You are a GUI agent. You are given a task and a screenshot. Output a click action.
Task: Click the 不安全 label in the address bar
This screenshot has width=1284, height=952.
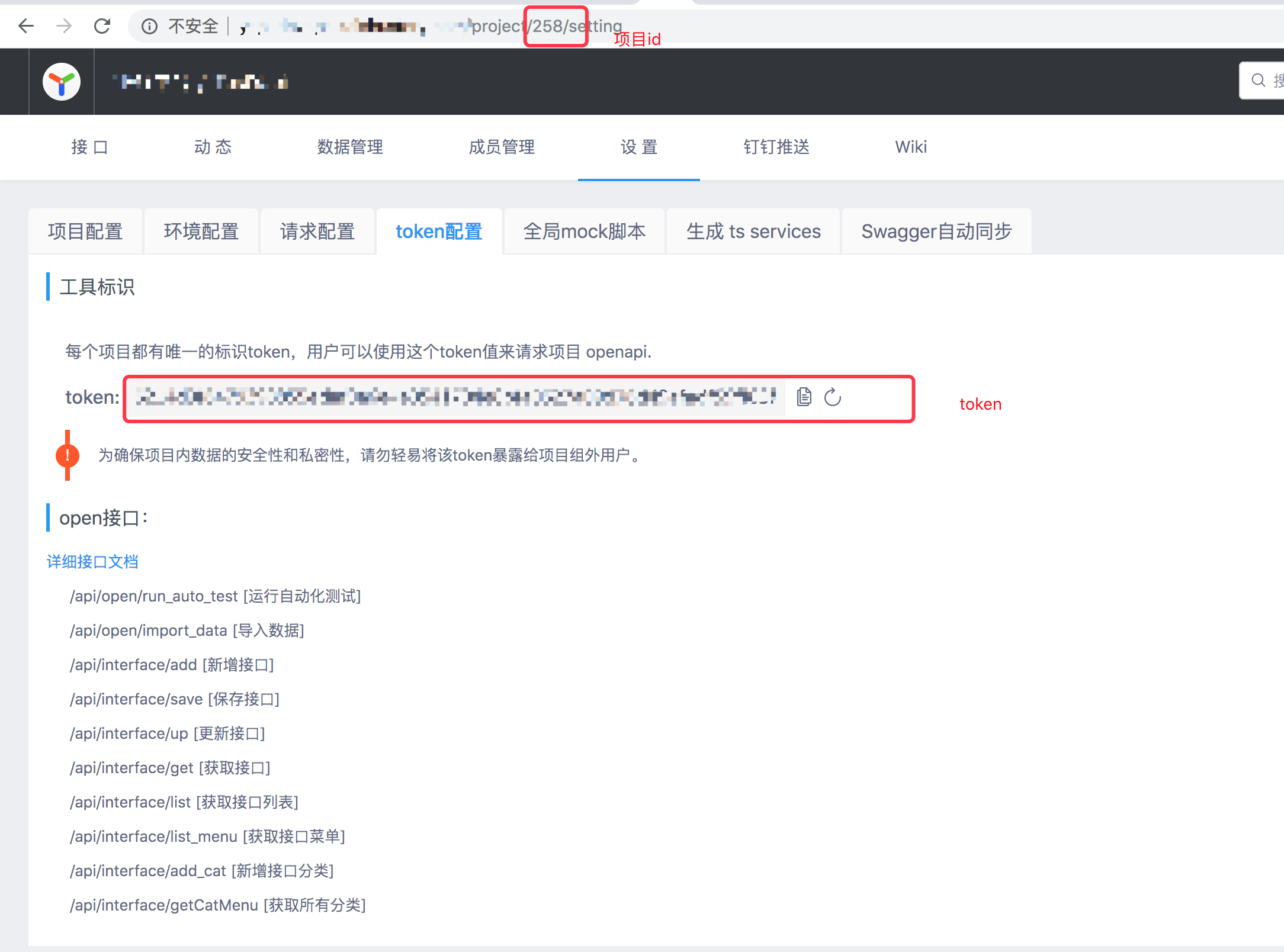[193, 26]
